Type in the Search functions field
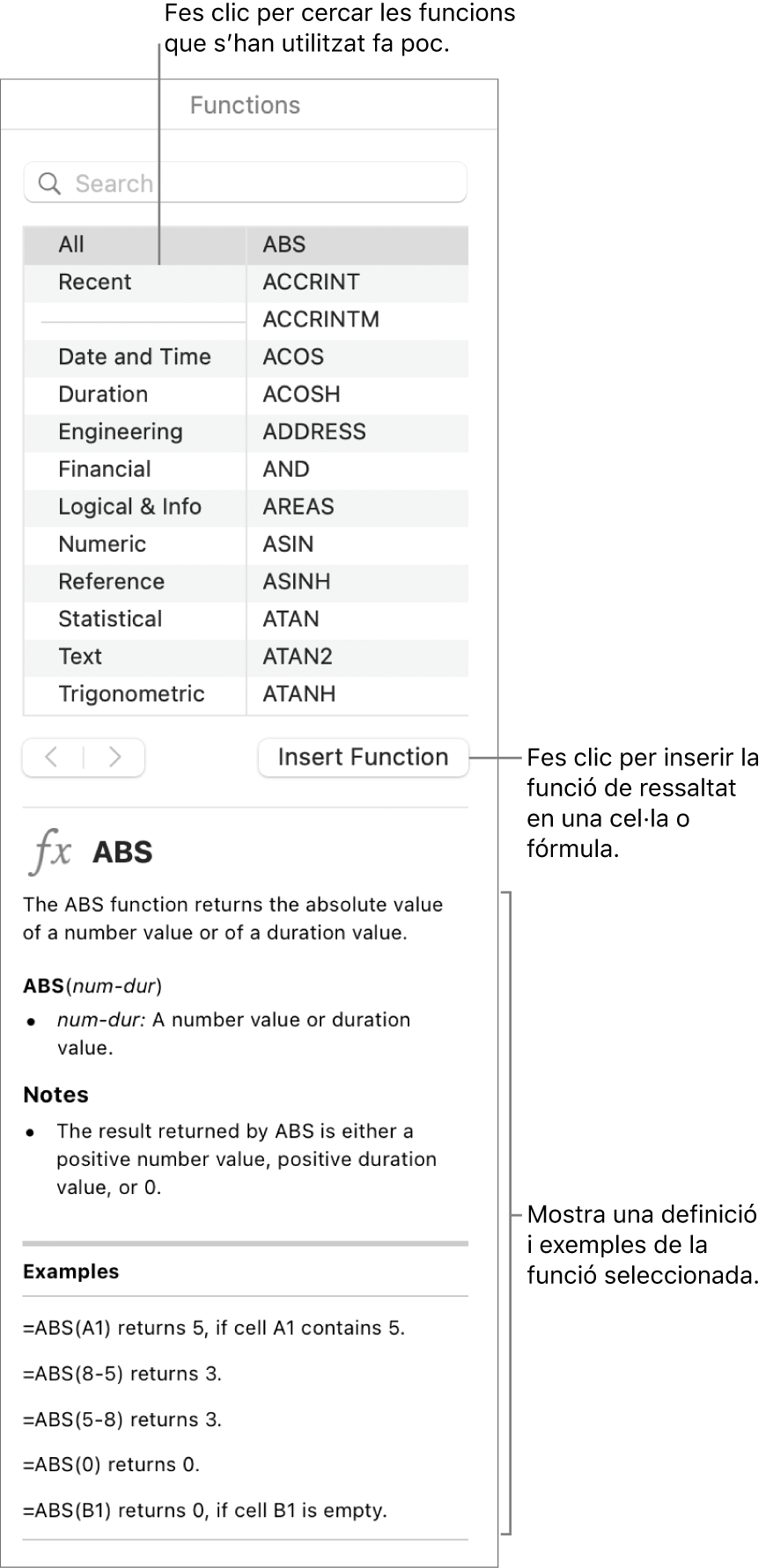The width and height of the screenshot is (766, 1568). 264,184
